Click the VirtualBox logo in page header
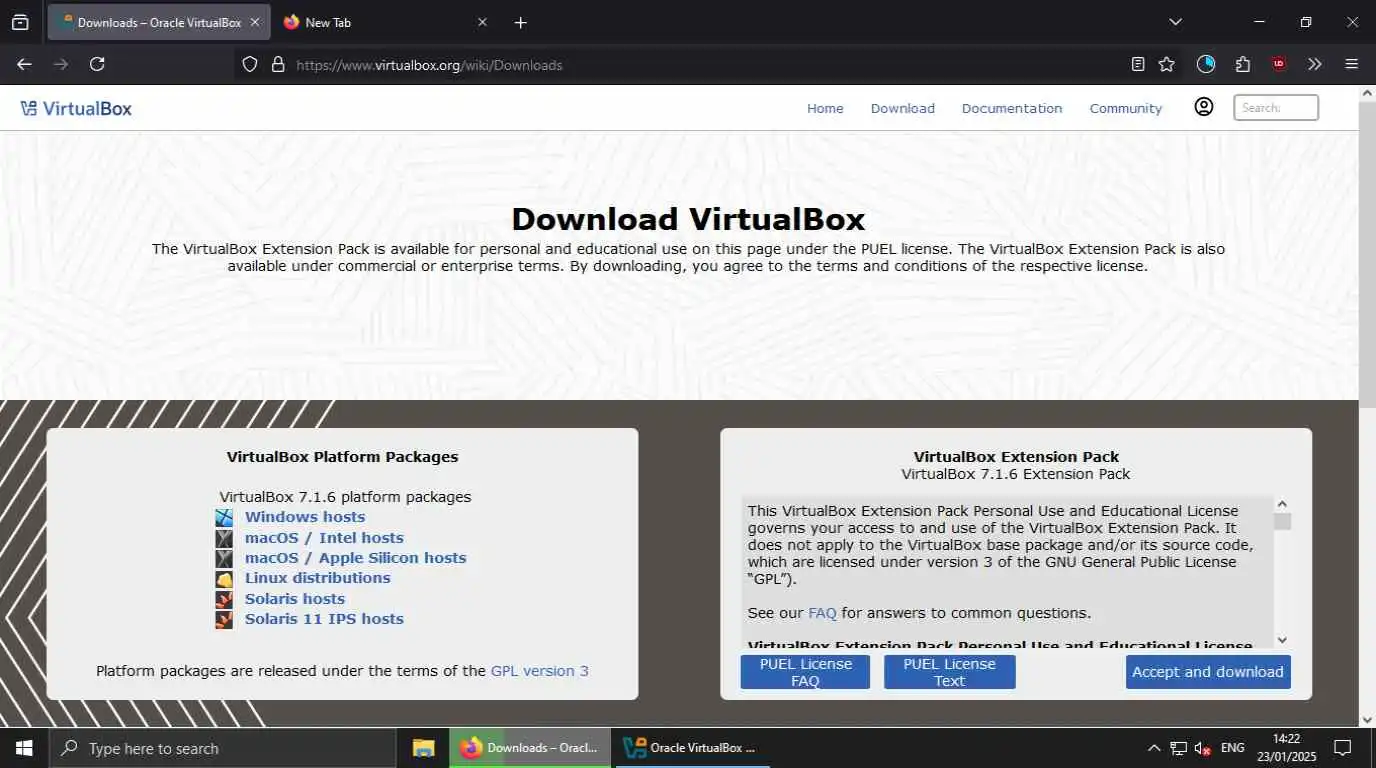Viewport: 1376px width, 768px height. 76,108
